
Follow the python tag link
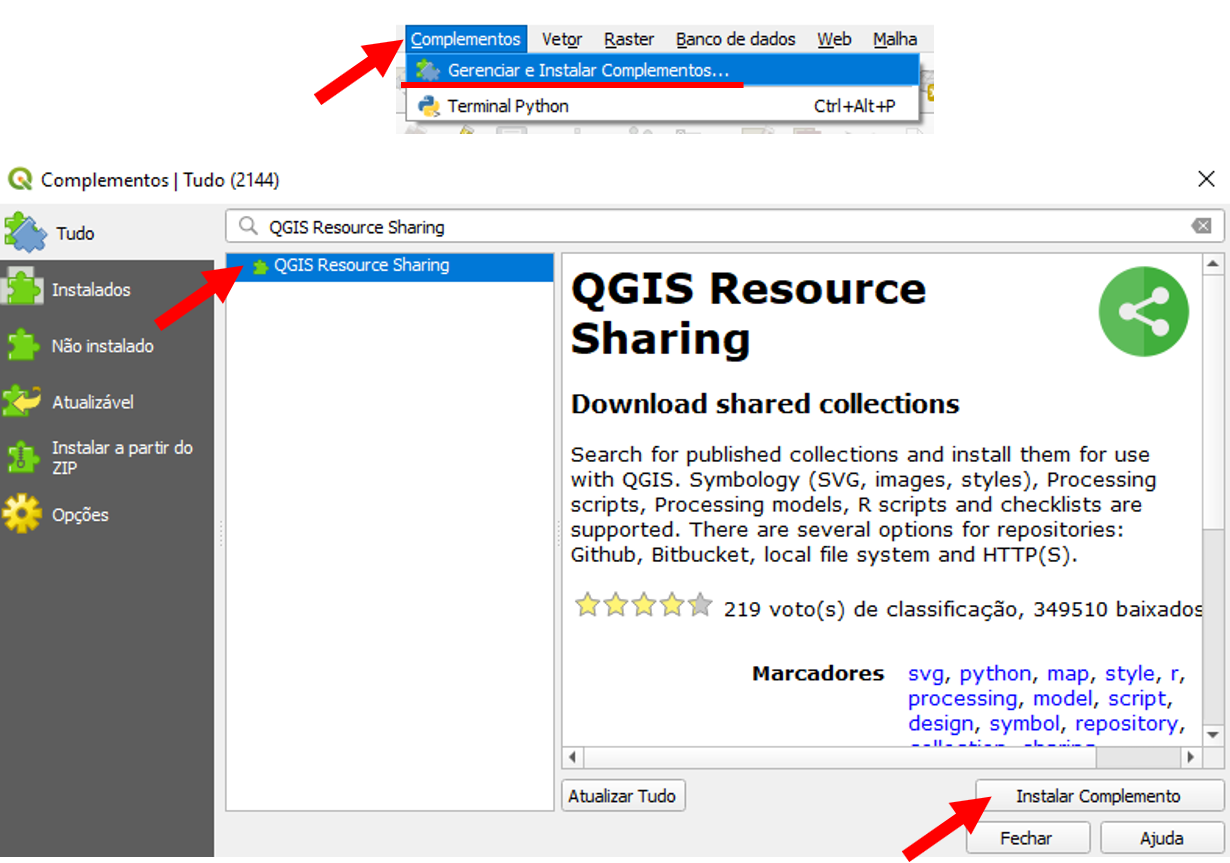(x=995, y=674)
